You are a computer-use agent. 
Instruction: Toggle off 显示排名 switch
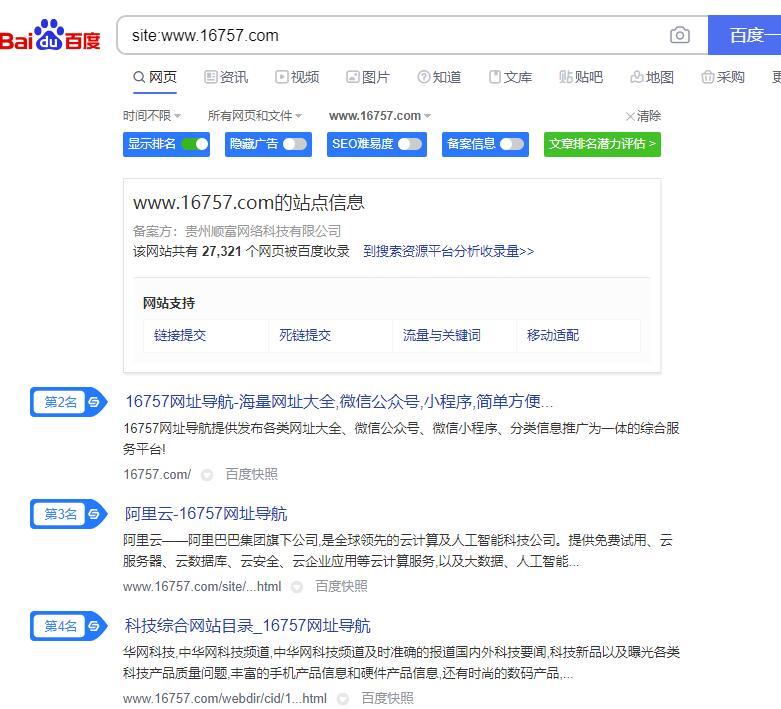195,144
